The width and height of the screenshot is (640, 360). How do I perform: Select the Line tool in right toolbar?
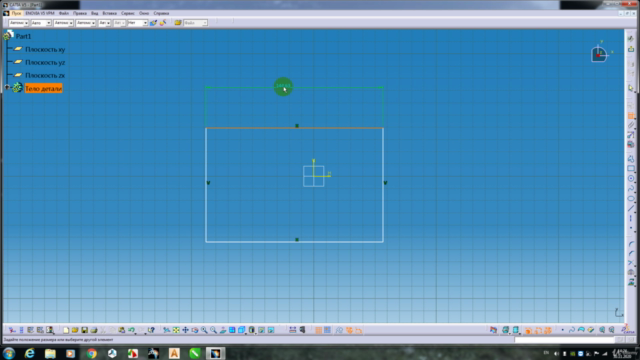click(631, 209)
